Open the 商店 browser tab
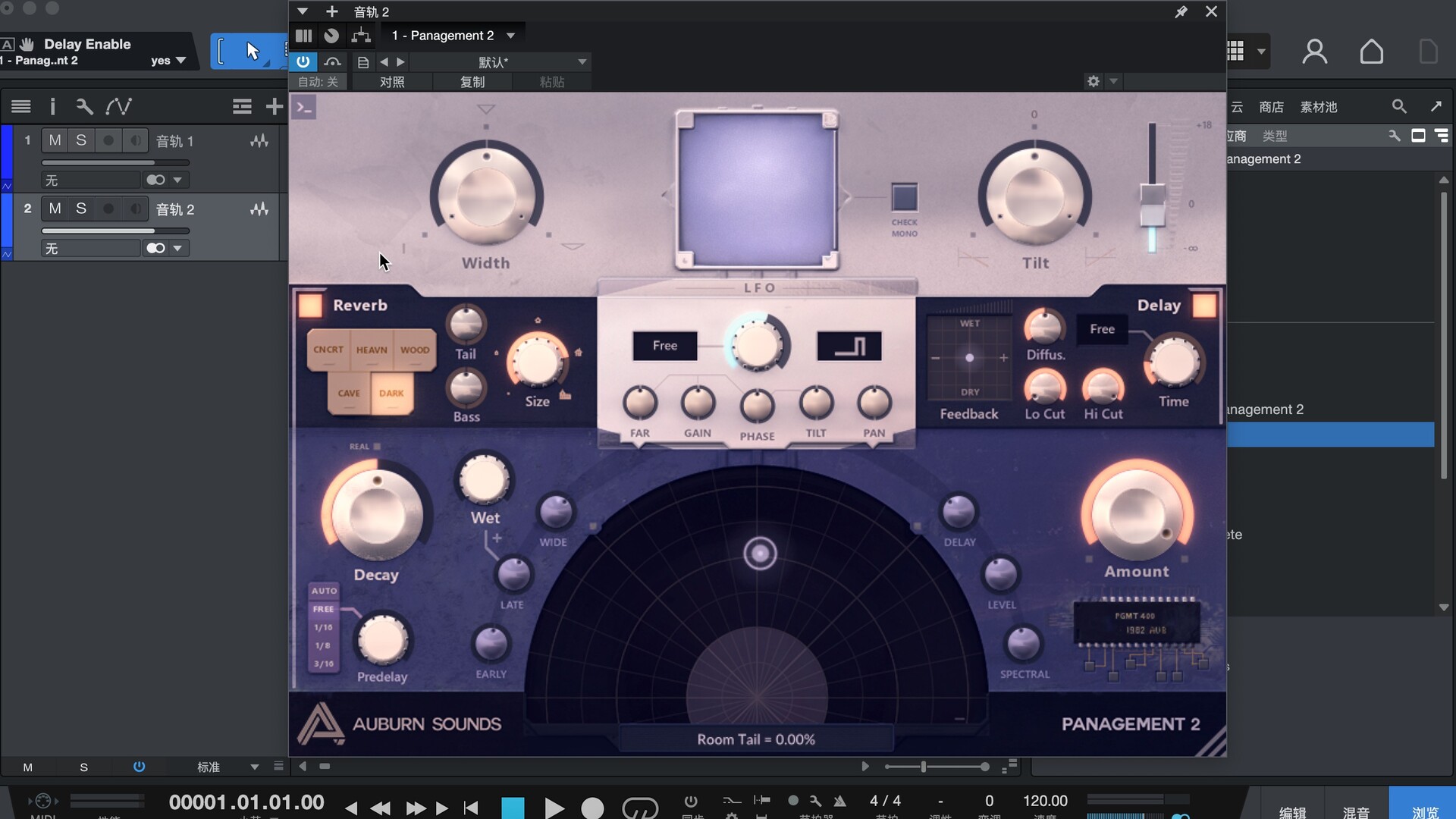This screenshot has height=819, width=1456. tap(1271, 107)
